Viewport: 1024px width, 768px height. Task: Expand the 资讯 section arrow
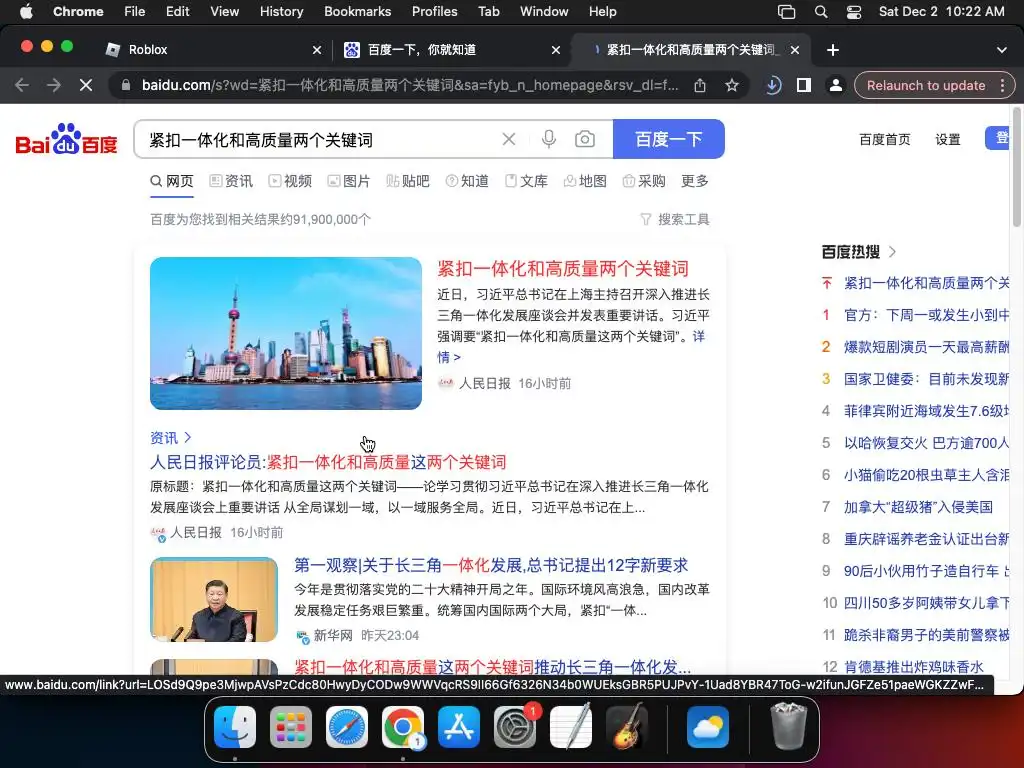[187, 438]
